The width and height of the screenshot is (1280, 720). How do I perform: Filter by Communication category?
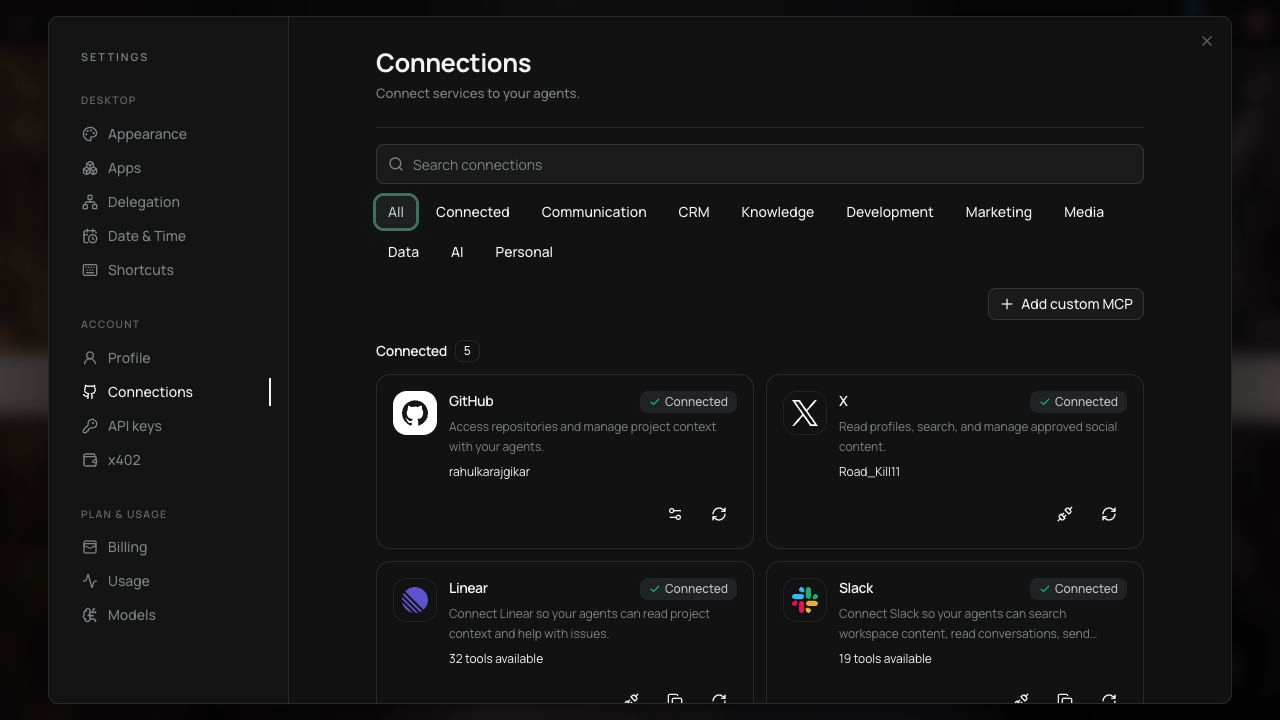(594, 212)
